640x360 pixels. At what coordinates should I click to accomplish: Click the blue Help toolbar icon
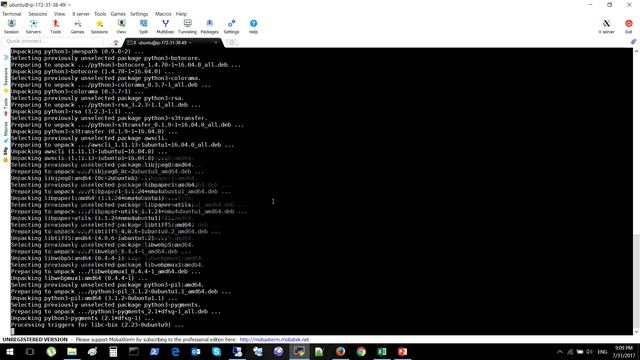(x=253, y=26)
